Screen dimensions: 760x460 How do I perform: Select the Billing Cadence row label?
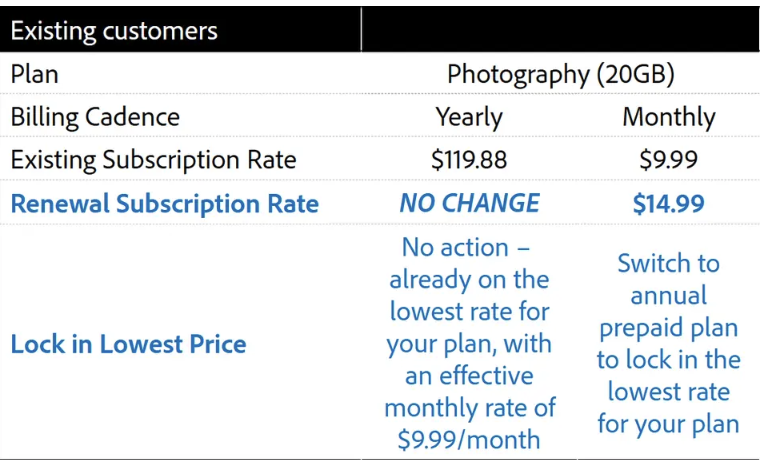(95, 117)
